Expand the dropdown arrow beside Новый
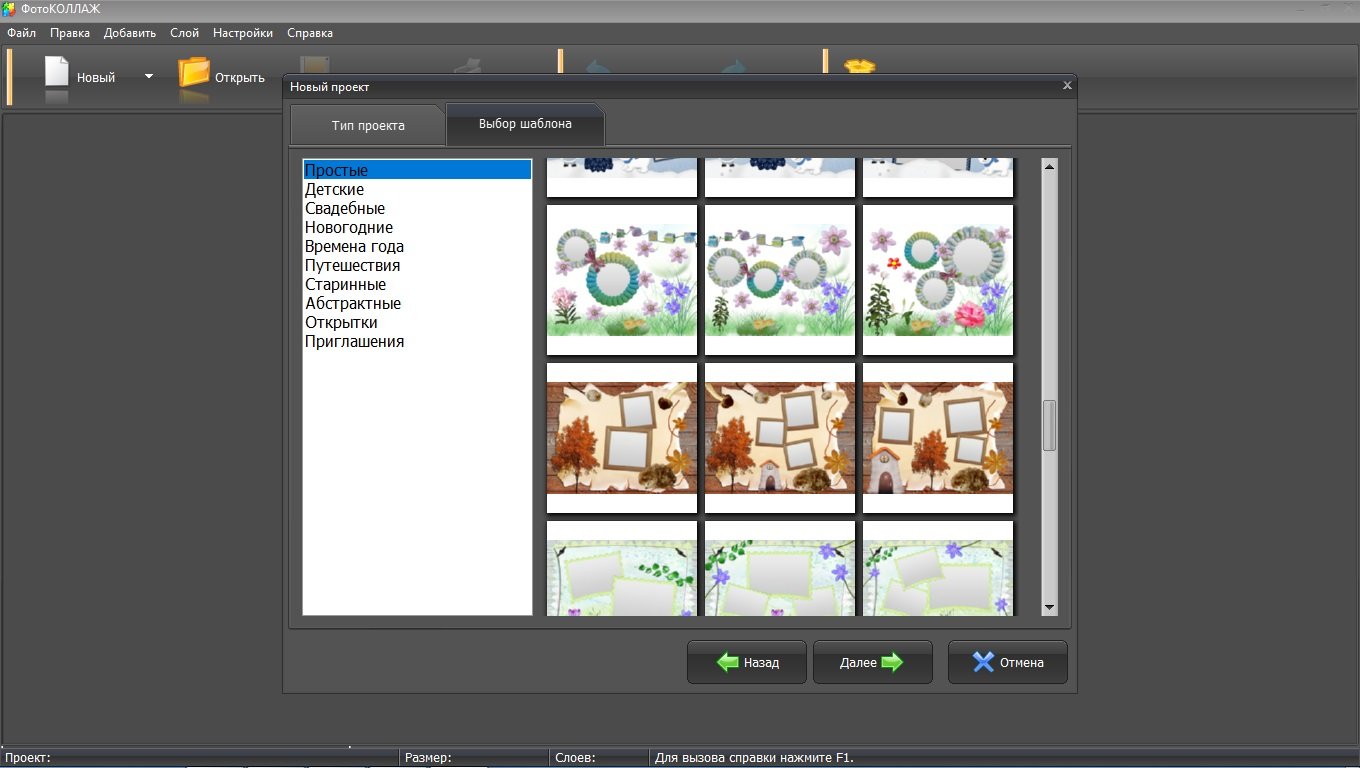1360x768 pixels. click(149, 76)
